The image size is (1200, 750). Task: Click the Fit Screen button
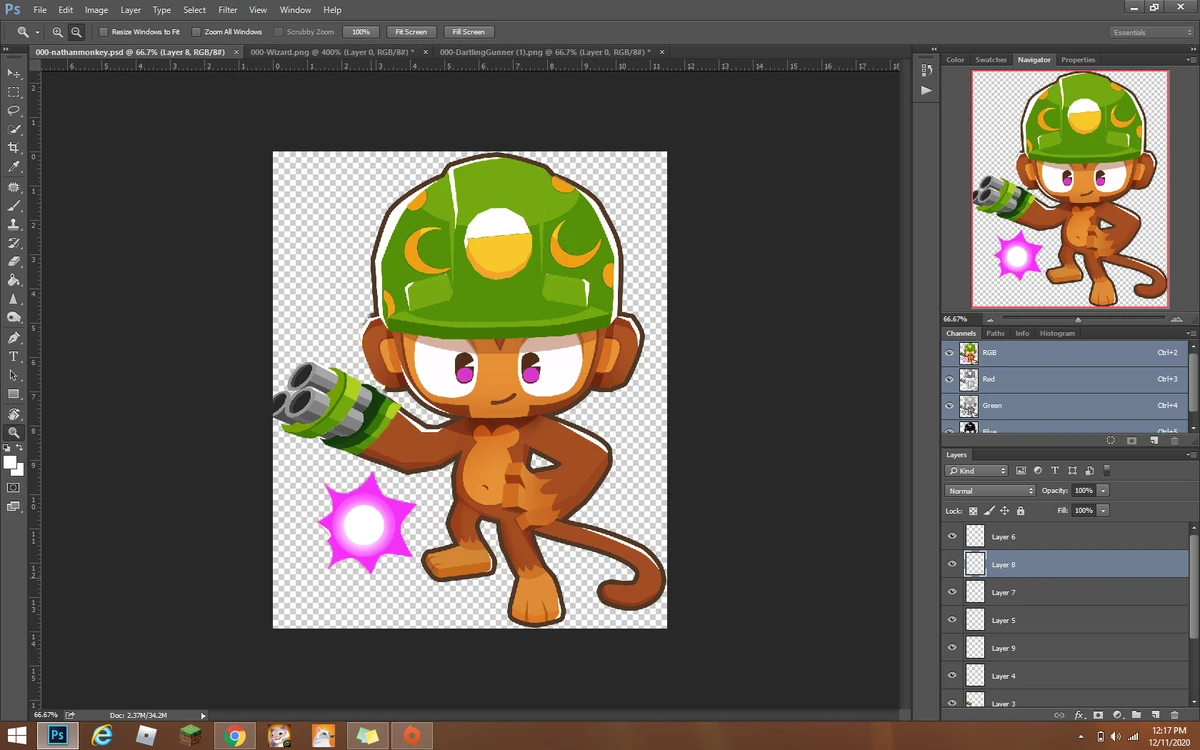click(x=410, y=31)
